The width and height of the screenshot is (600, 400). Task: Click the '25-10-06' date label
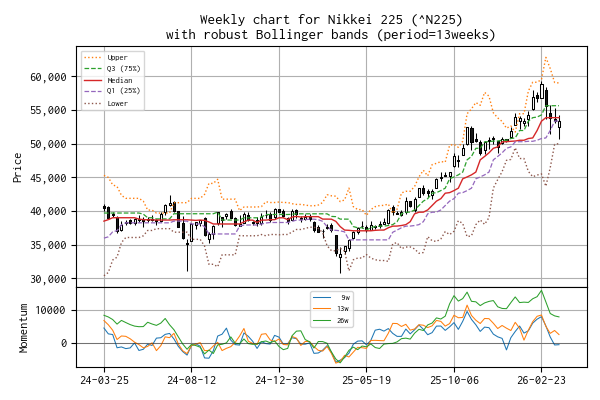point(454,380)
